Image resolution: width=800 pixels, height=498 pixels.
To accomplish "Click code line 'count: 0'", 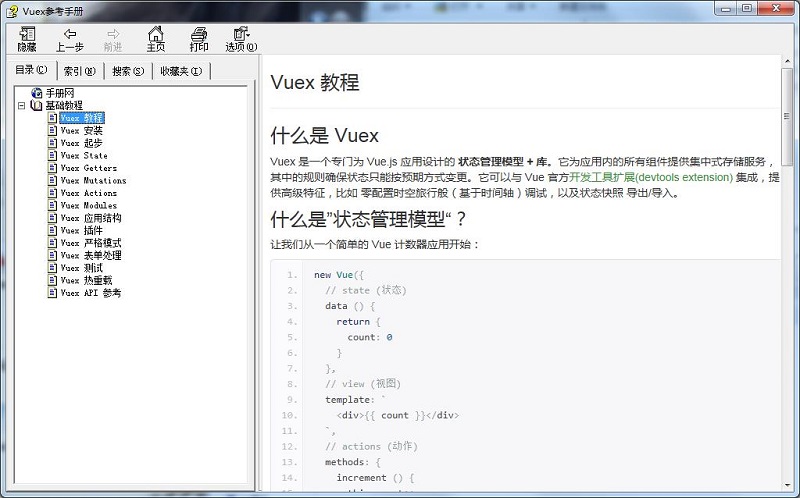I will point(370,337).
